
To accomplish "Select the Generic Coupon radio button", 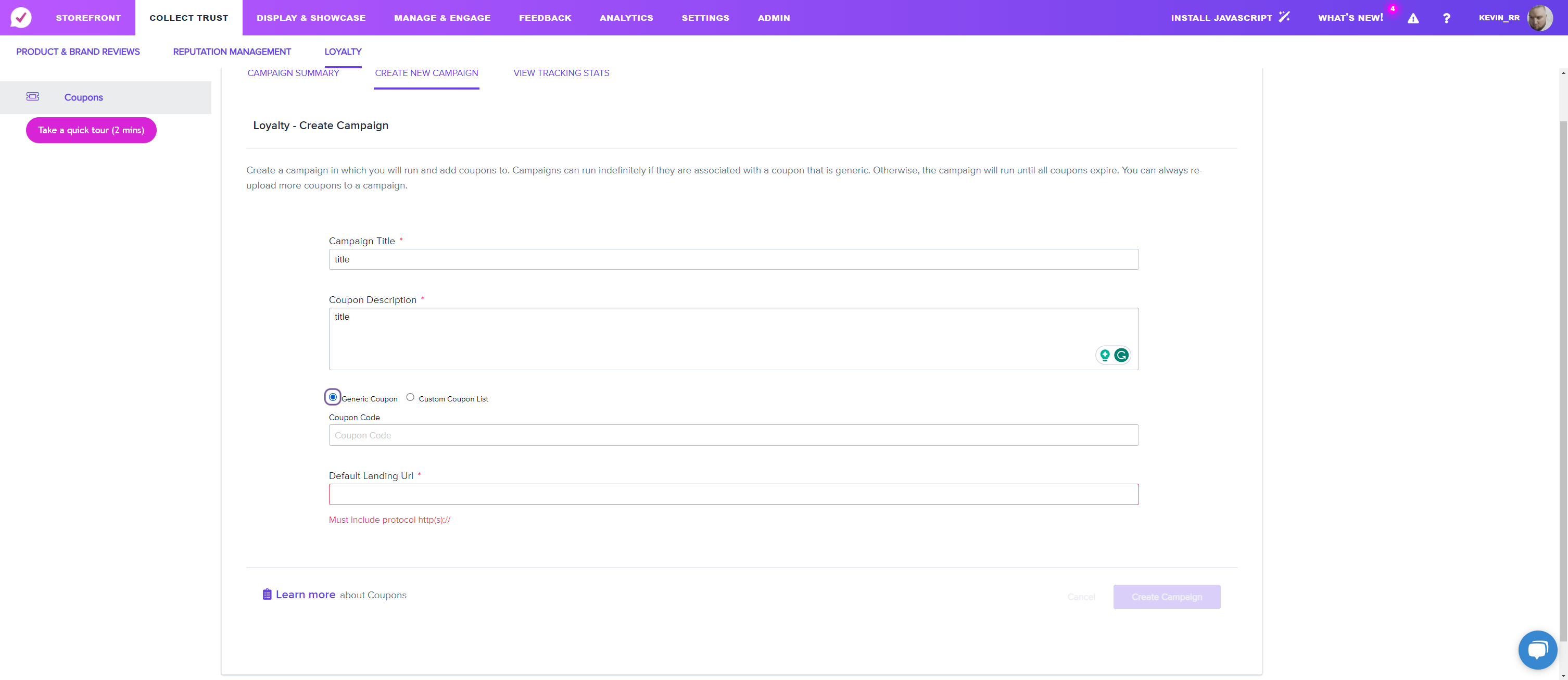I will (x=333, y=397).
